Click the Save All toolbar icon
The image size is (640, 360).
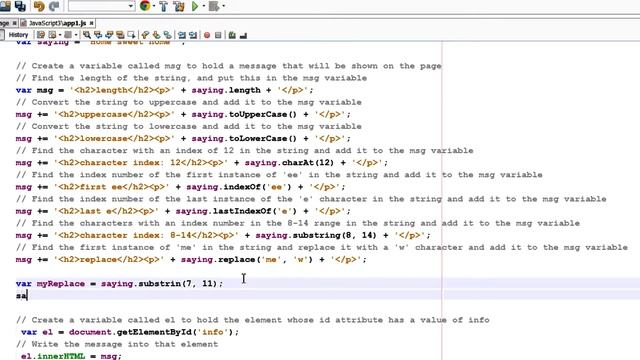point(20,6)
